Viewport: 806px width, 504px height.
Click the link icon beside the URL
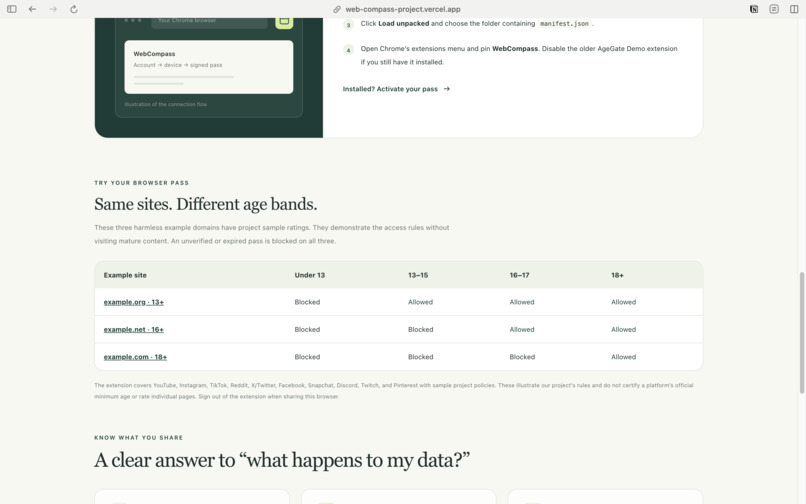click(x=337, y=9)
